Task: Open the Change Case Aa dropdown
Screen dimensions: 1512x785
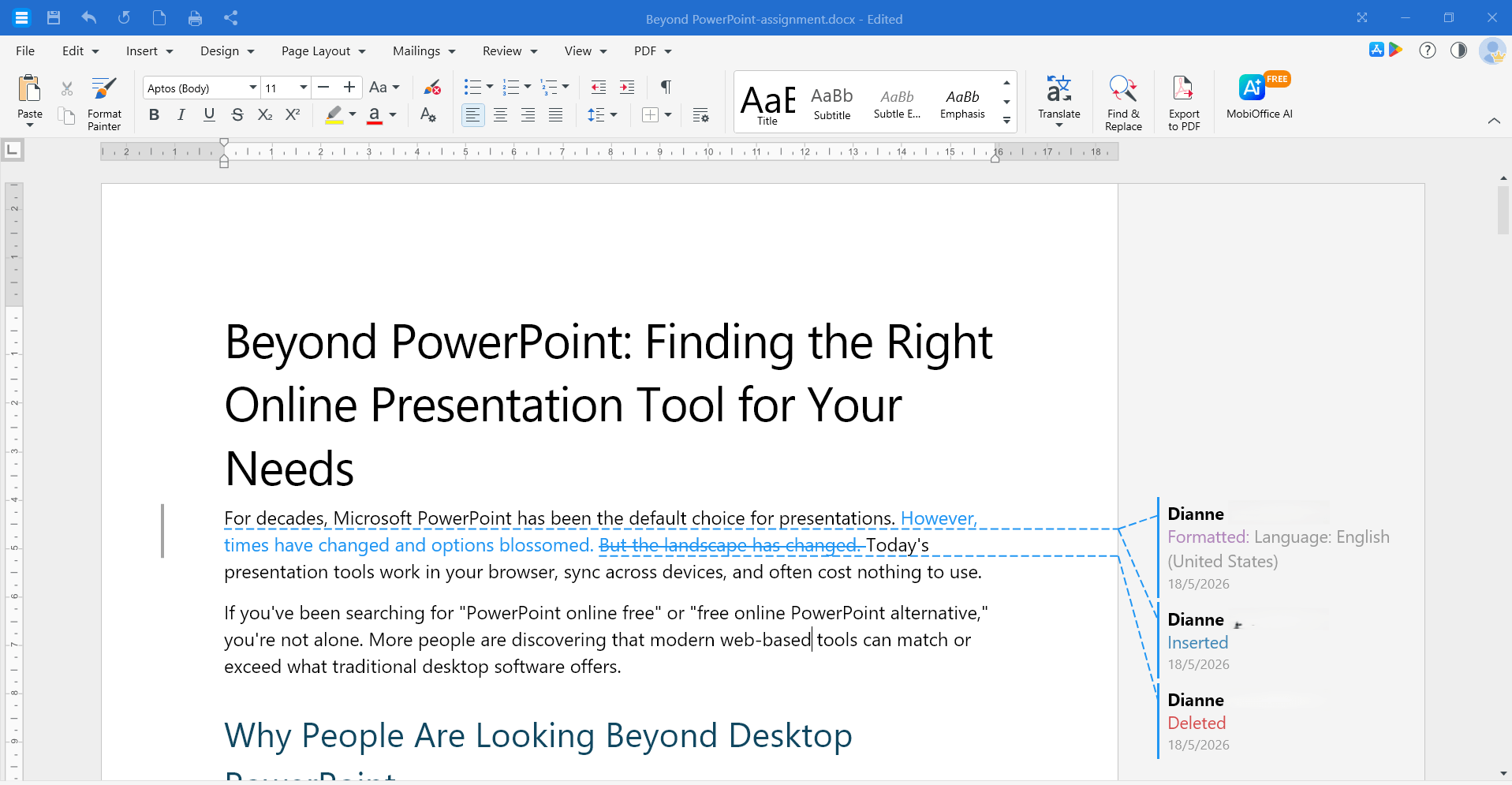Action: (x=384, y=87)
